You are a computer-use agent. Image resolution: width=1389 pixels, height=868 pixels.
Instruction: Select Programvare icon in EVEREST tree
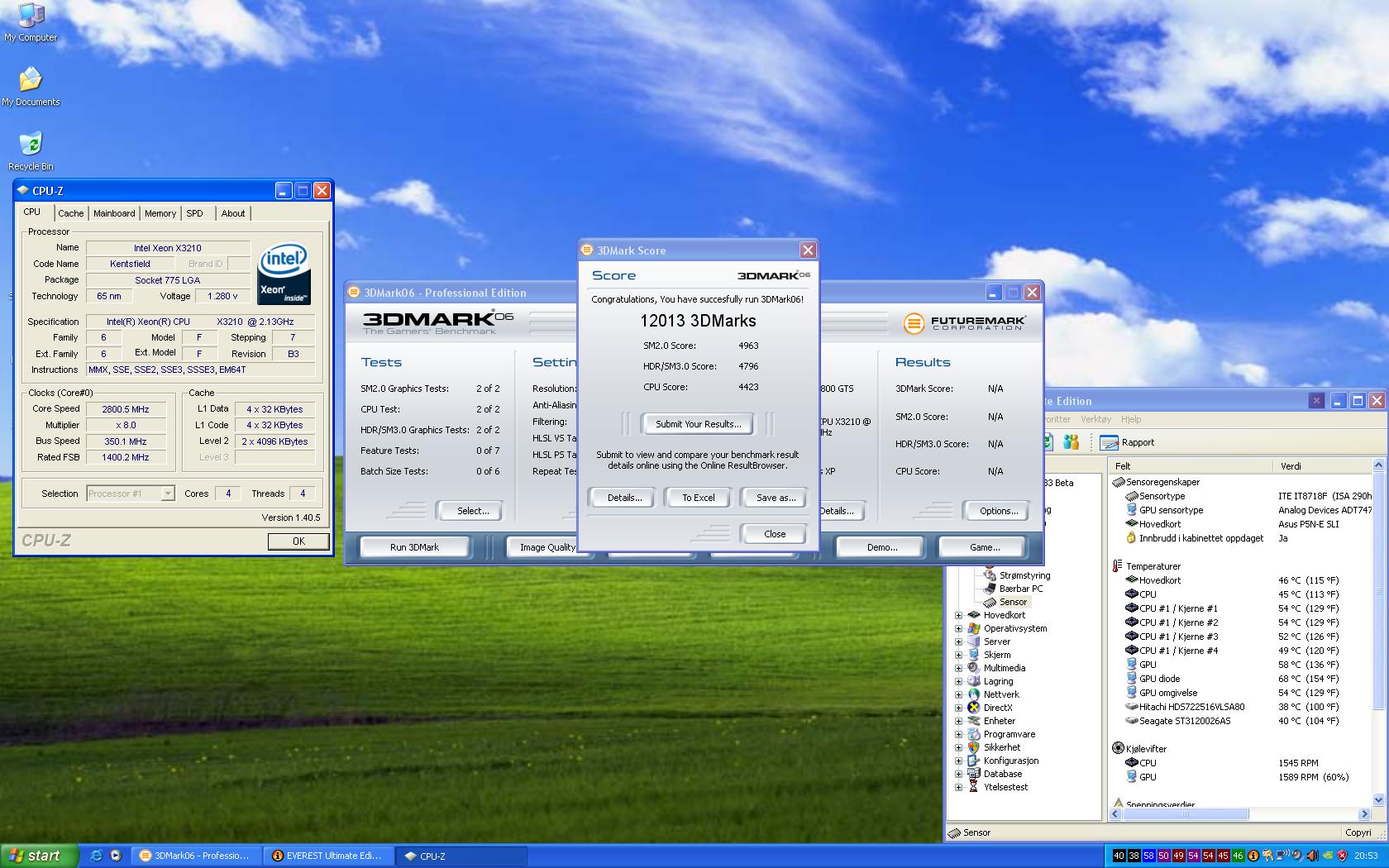(974, 734)
